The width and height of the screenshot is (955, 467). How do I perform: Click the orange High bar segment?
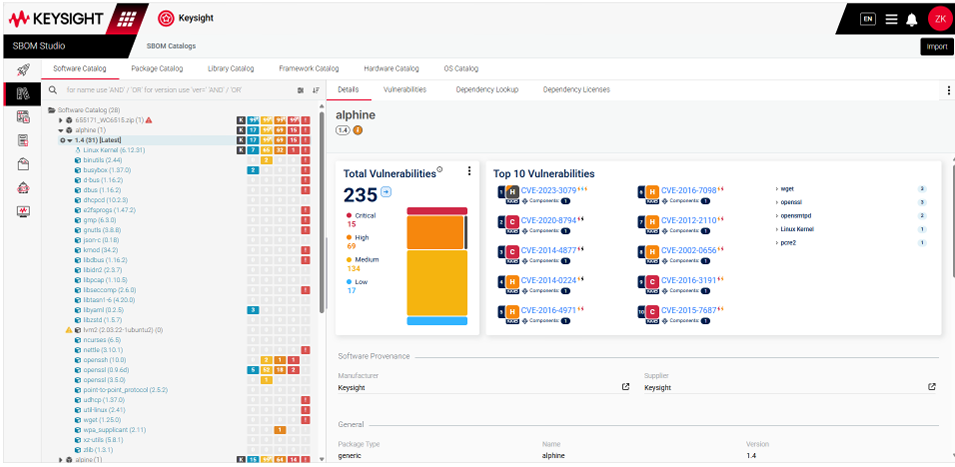(x=435, y=232)
